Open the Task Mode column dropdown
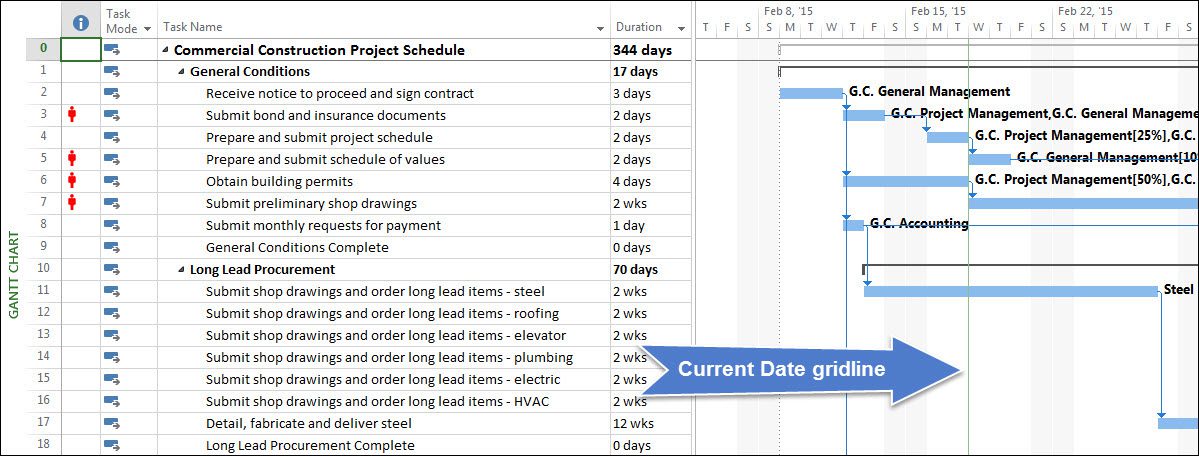This screenshot has width=1199, height=456. pos(145,29)
